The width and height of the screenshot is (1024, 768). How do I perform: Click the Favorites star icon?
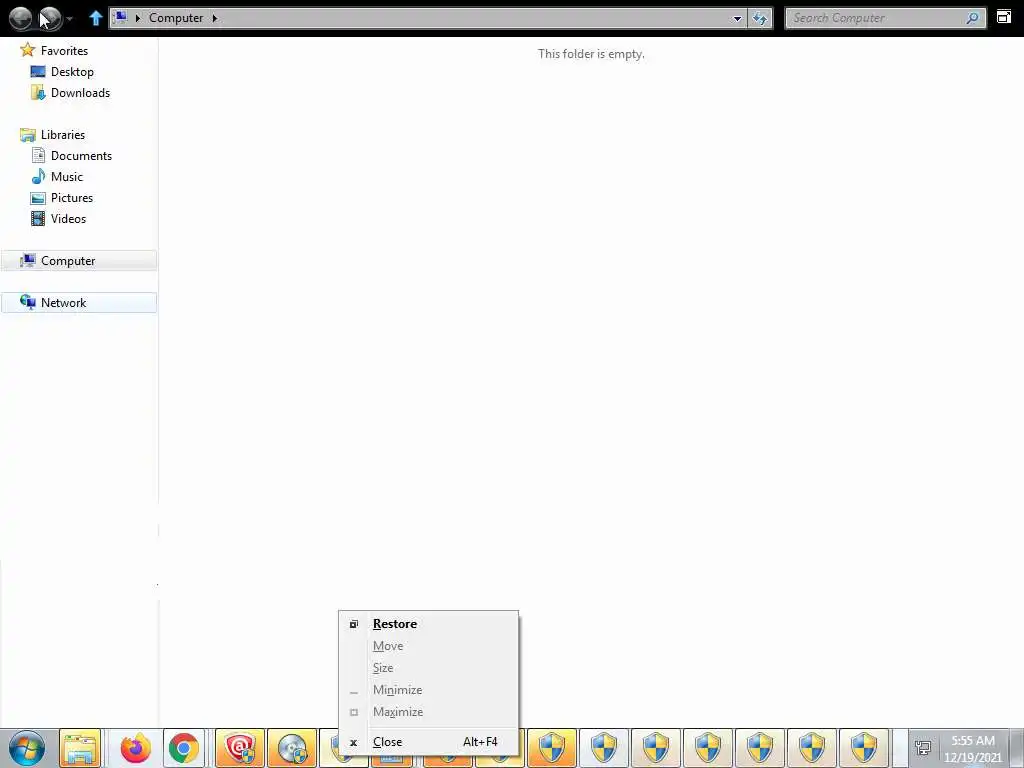click(x=27, y=50)
